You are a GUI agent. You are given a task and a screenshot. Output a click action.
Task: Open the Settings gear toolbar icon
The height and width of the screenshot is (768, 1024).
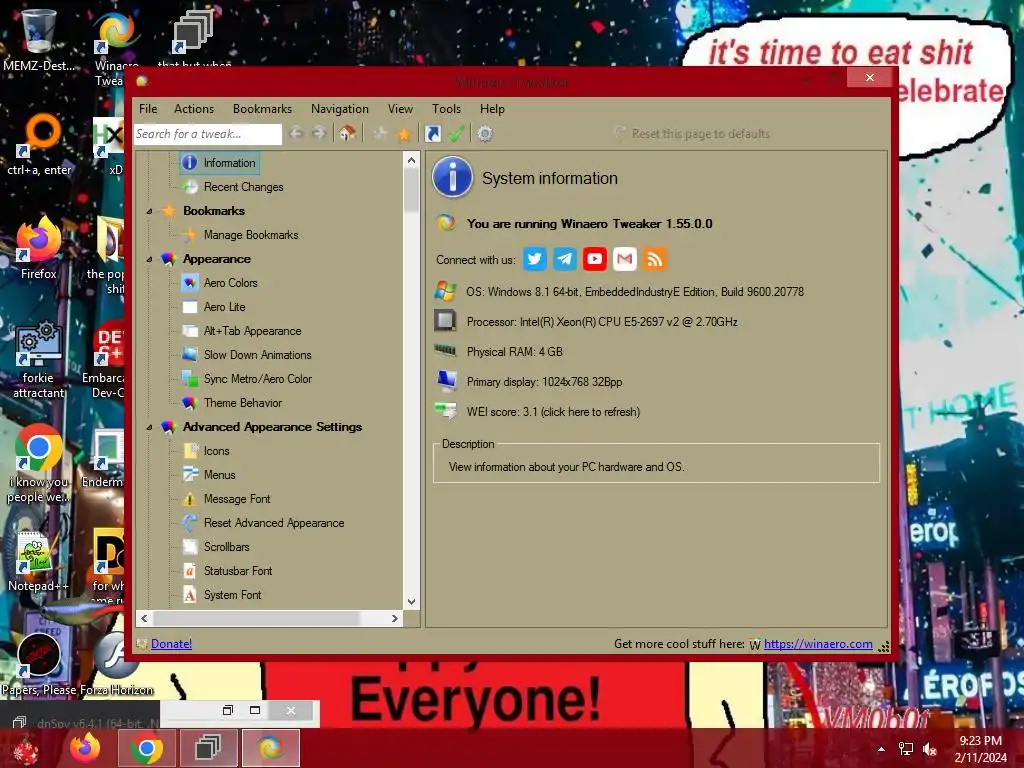coord(485,134)
